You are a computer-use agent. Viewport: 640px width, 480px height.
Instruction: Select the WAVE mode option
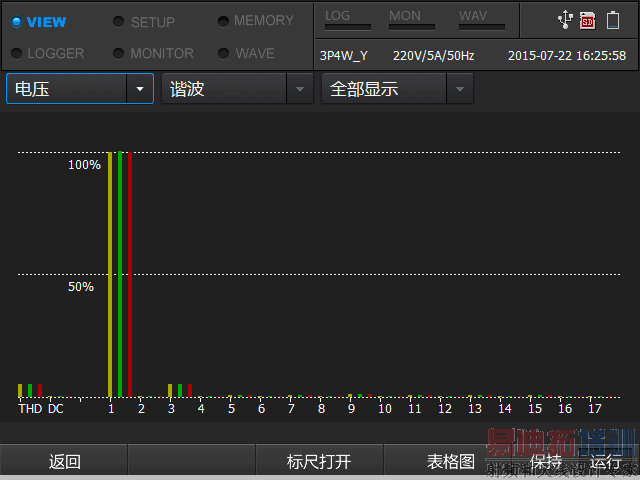tap(246, 53)
